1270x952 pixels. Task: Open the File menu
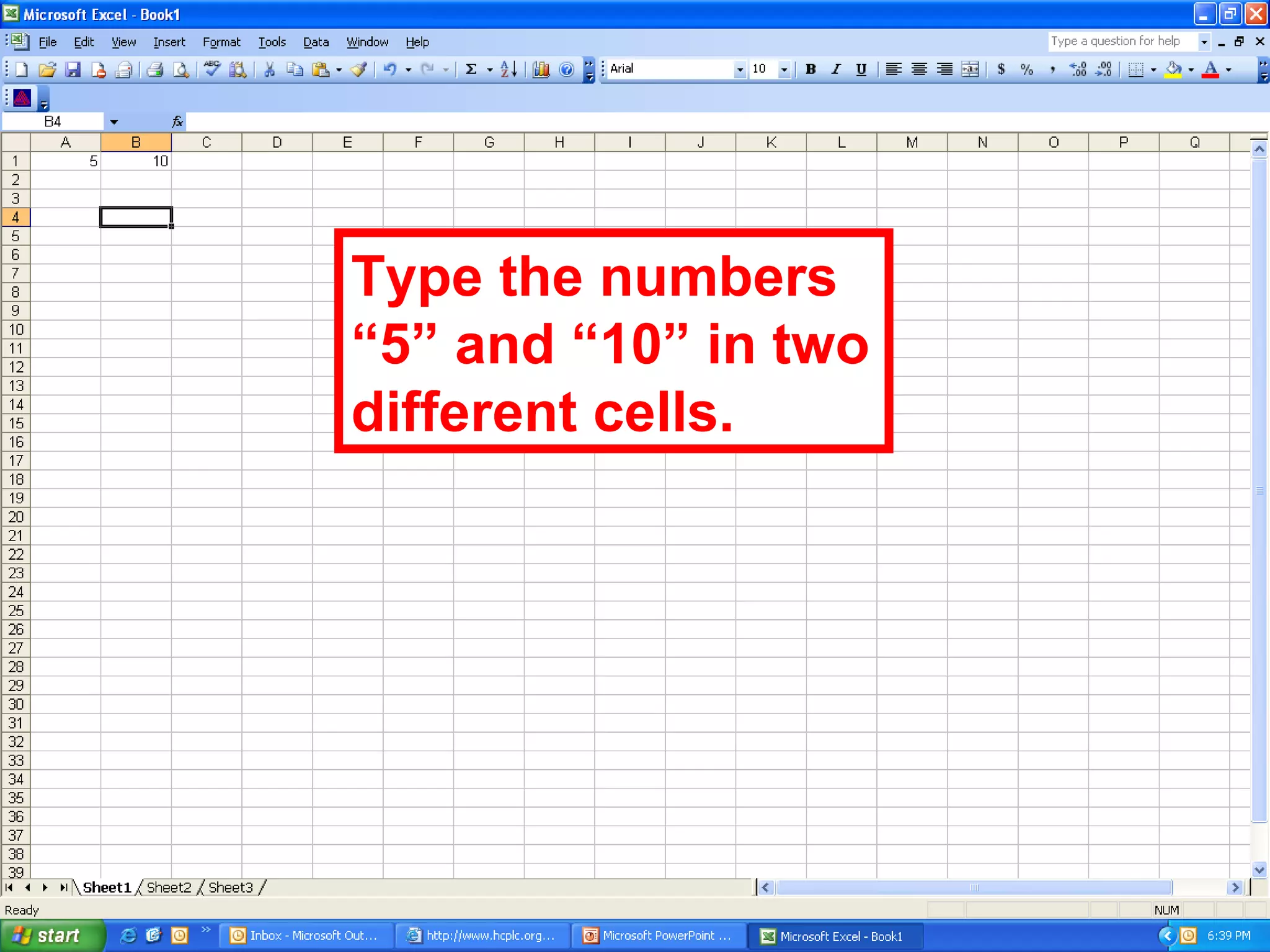click(48, 42)
